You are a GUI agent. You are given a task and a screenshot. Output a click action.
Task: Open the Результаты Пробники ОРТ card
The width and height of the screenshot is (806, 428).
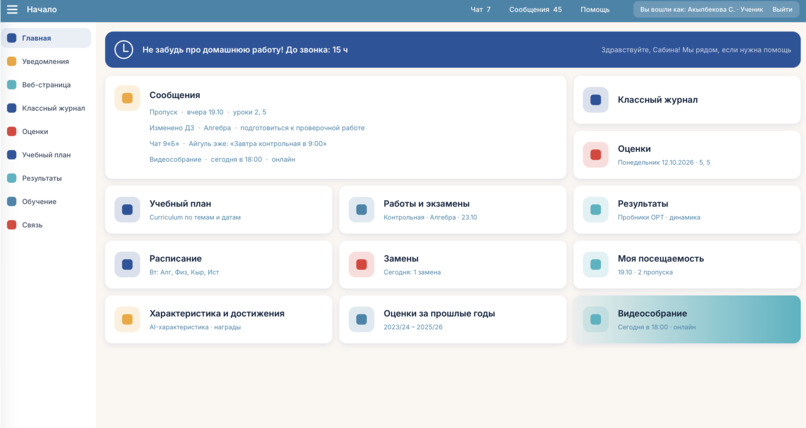[687, 210]
